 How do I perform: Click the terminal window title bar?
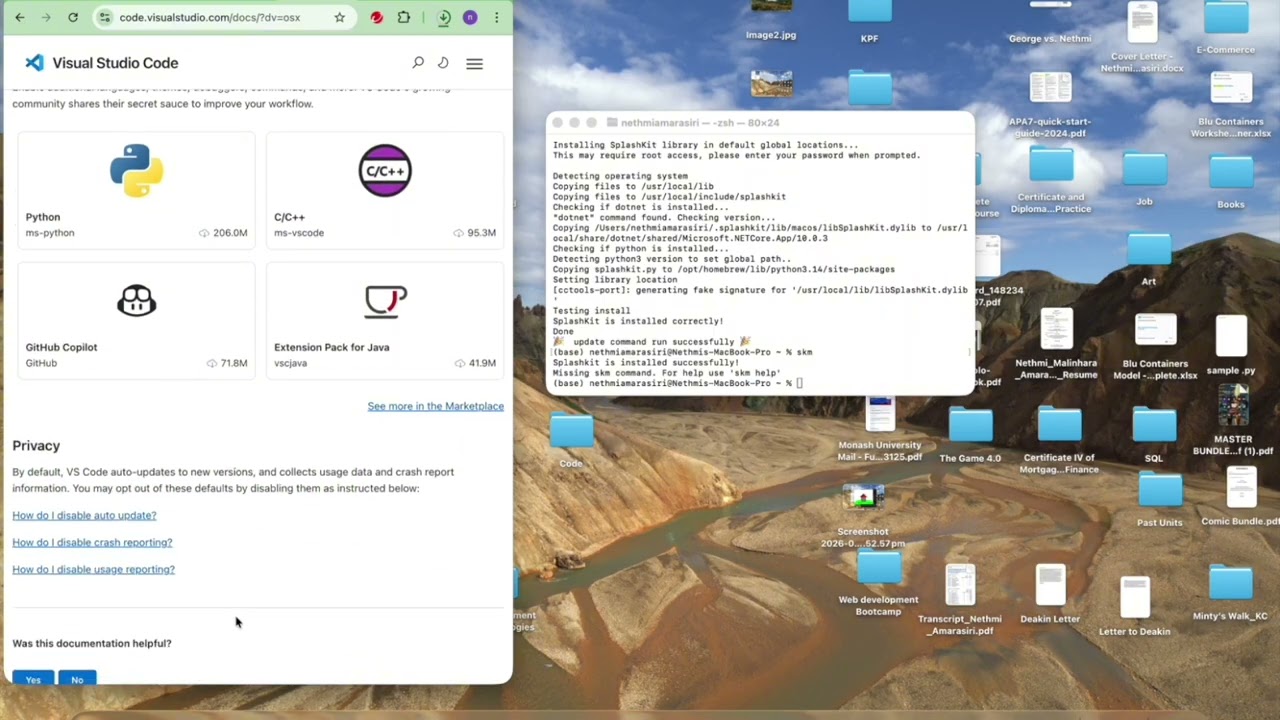click(760, 122)
